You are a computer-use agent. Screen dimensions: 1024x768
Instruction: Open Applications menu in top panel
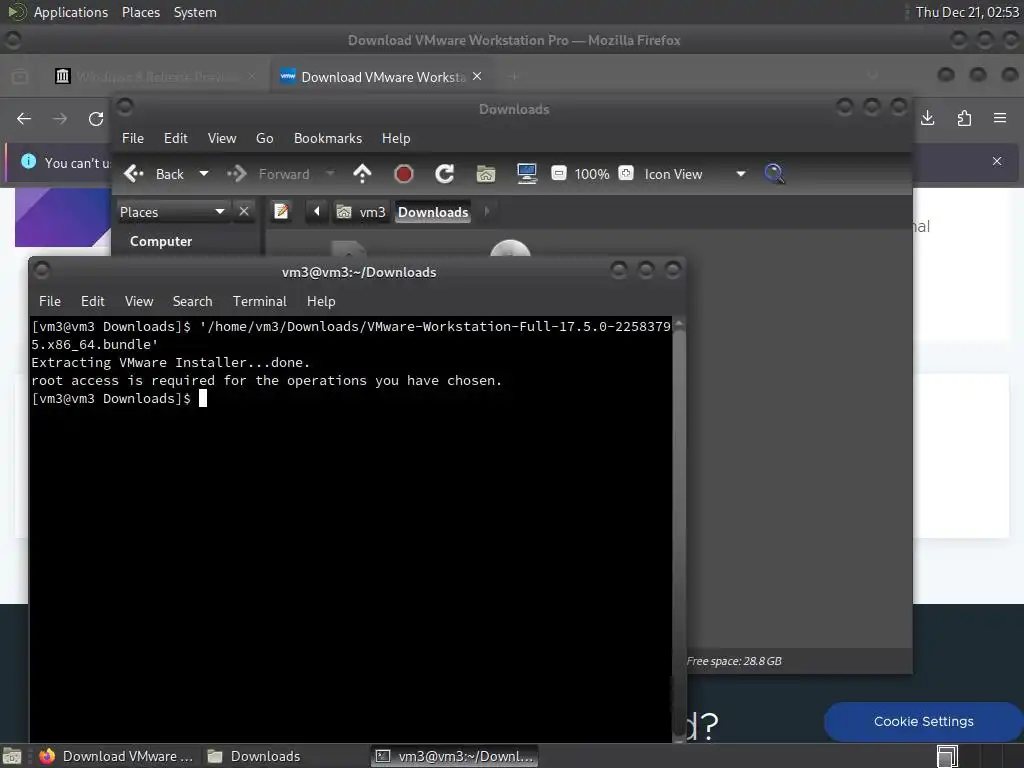point(71,12)
